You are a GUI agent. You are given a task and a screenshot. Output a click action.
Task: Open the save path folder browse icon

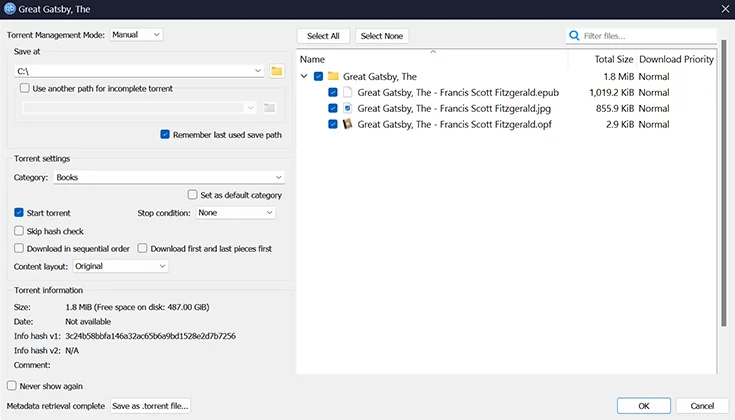coord(277,71)
